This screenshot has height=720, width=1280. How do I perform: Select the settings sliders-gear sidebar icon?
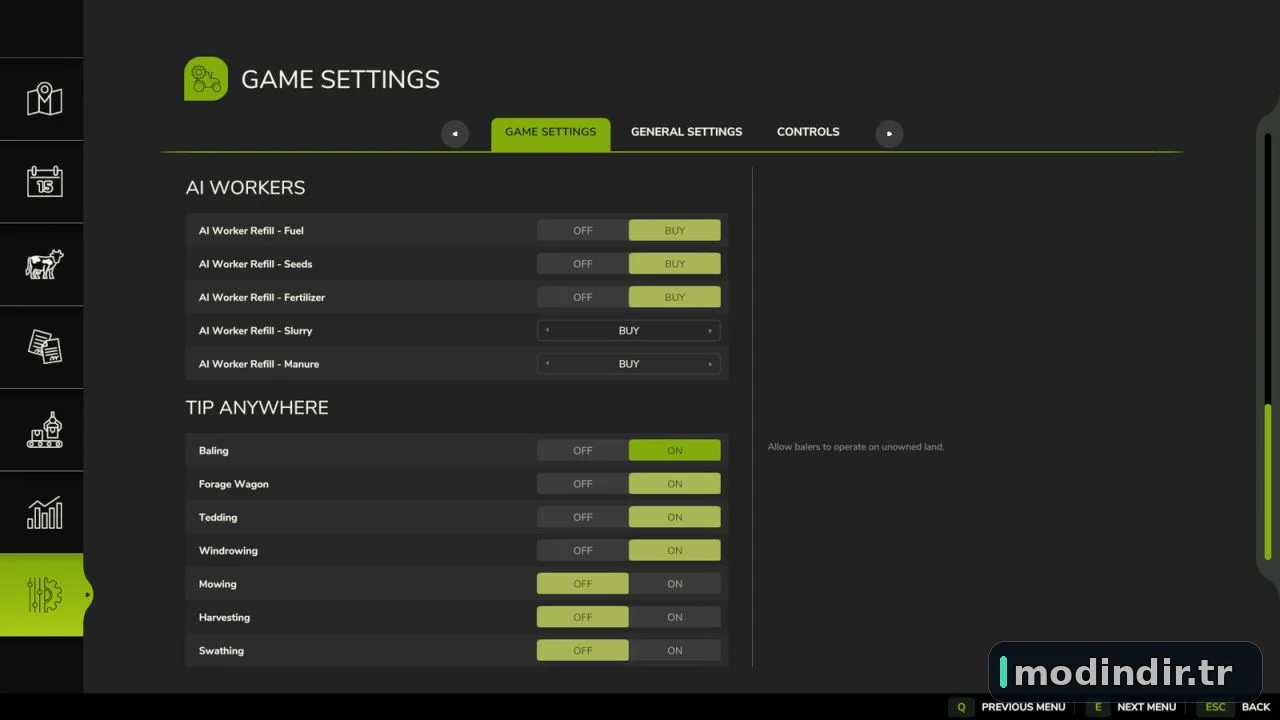(x=44, y=595)
